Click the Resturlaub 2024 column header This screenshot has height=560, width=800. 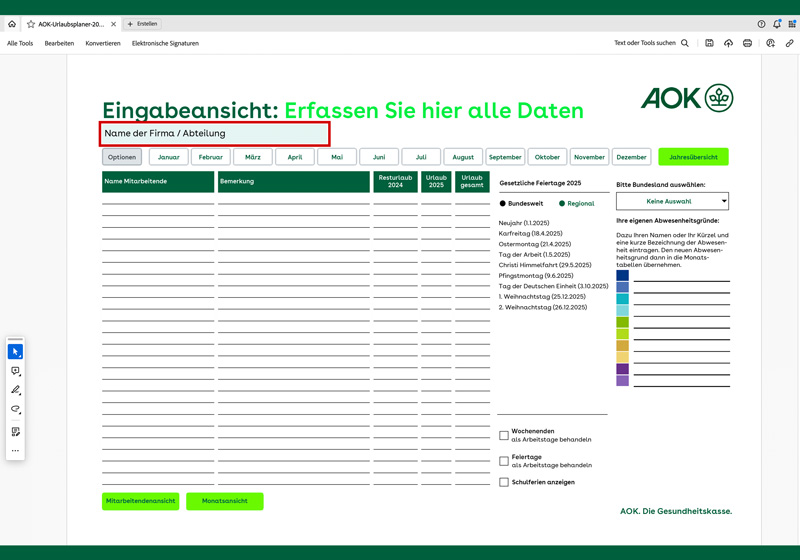pos(395,182)
